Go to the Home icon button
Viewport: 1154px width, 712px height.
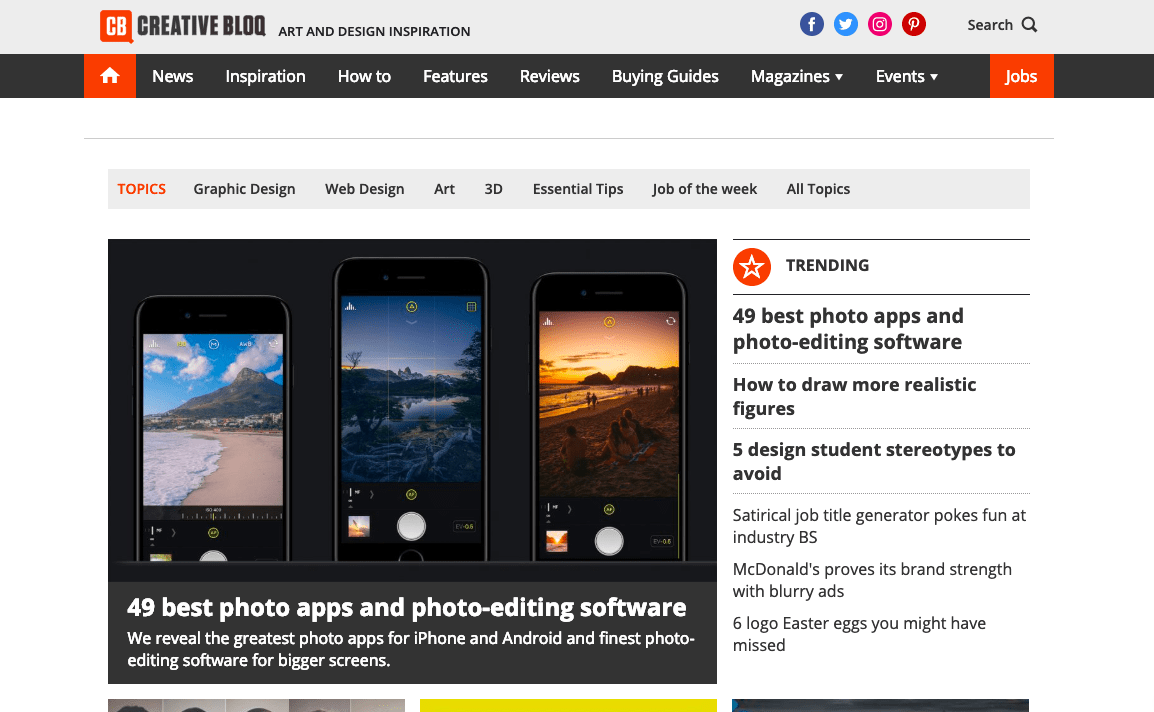tap(110, 76)
